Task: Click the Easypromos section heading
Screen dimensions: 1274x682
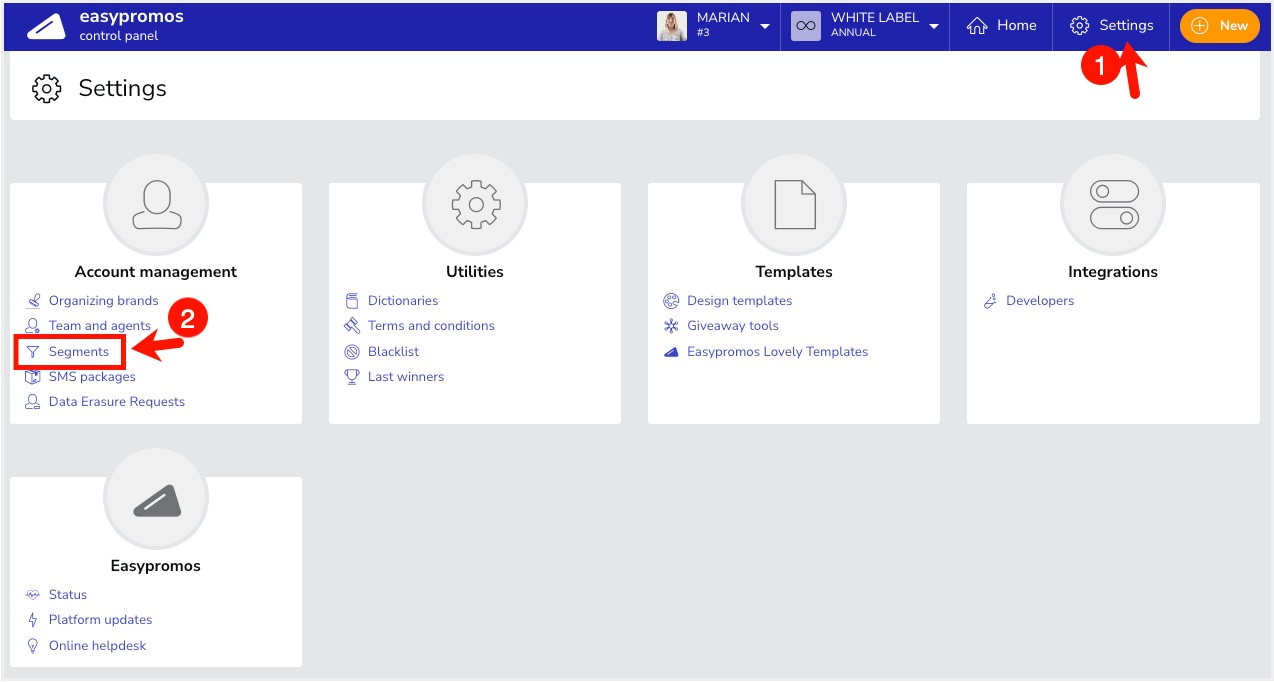Action: coord(156,565)
